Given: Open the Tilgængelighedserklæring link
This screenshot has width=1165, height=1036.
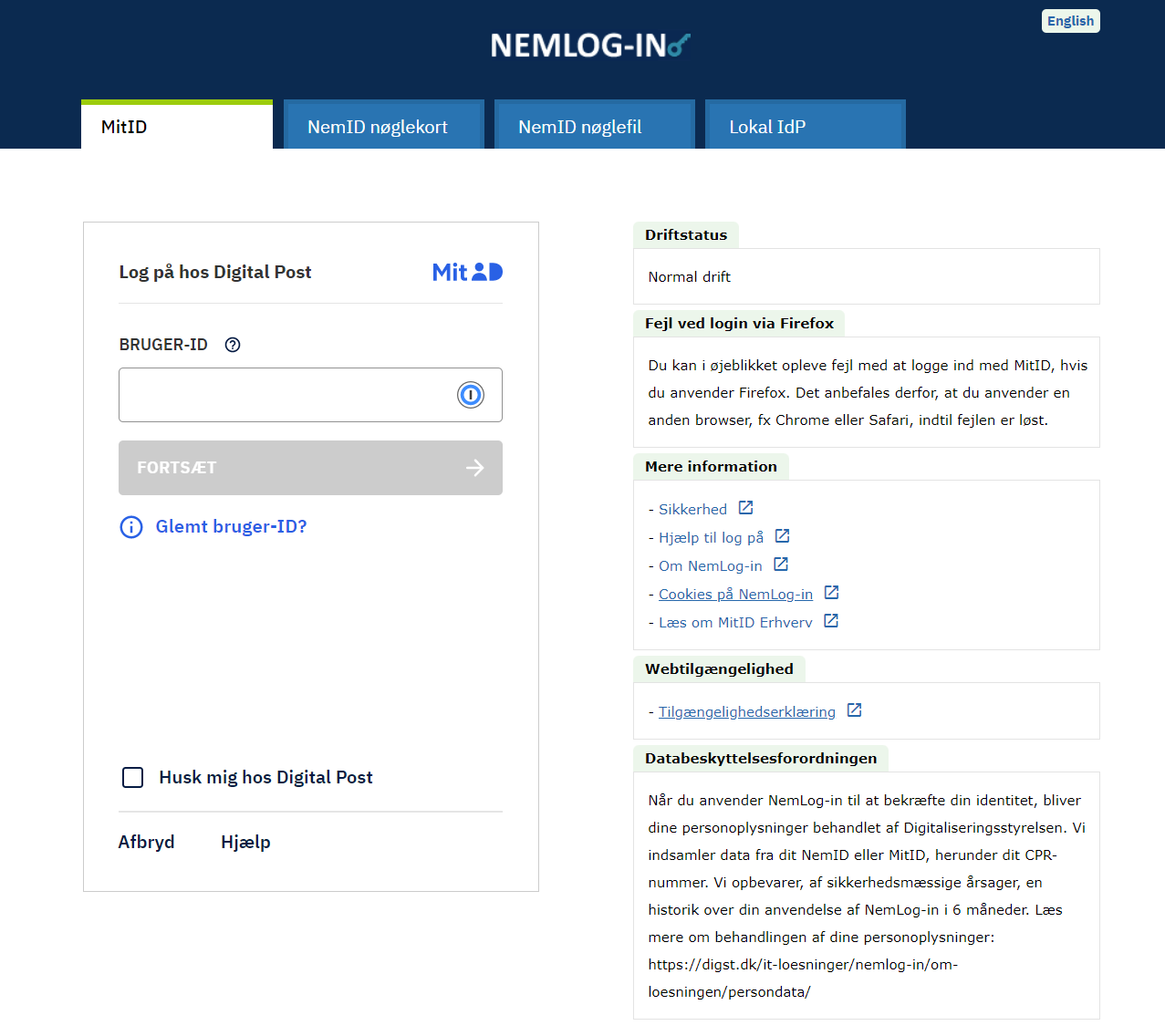Looking at the screenshot, I should coord(747,711).
